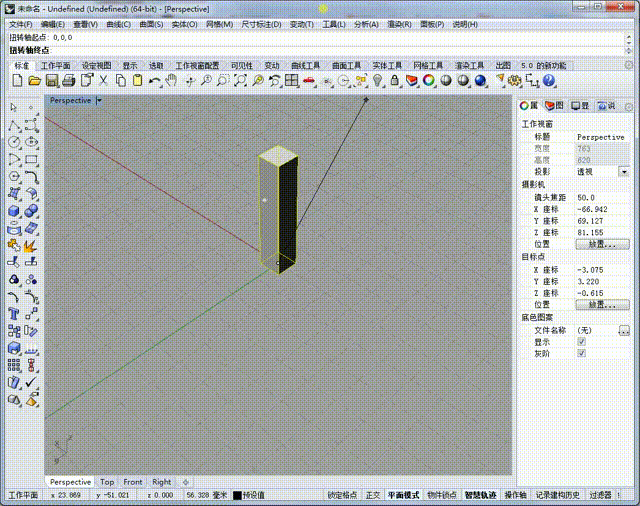Click the browse button beside 文件名称
640x506 pixels.
click(624, 330)
